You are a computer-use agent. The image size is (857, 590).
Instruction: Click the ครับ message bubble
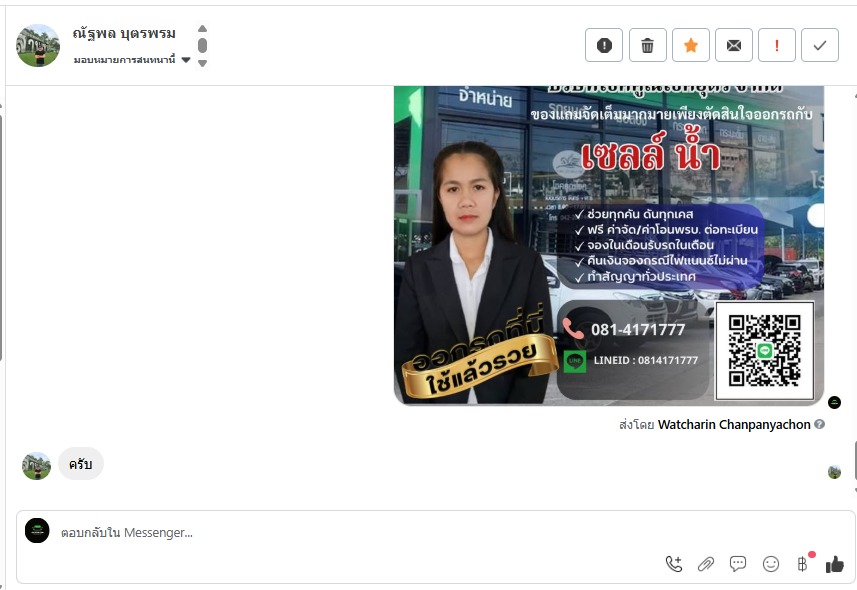click(80, 464)
